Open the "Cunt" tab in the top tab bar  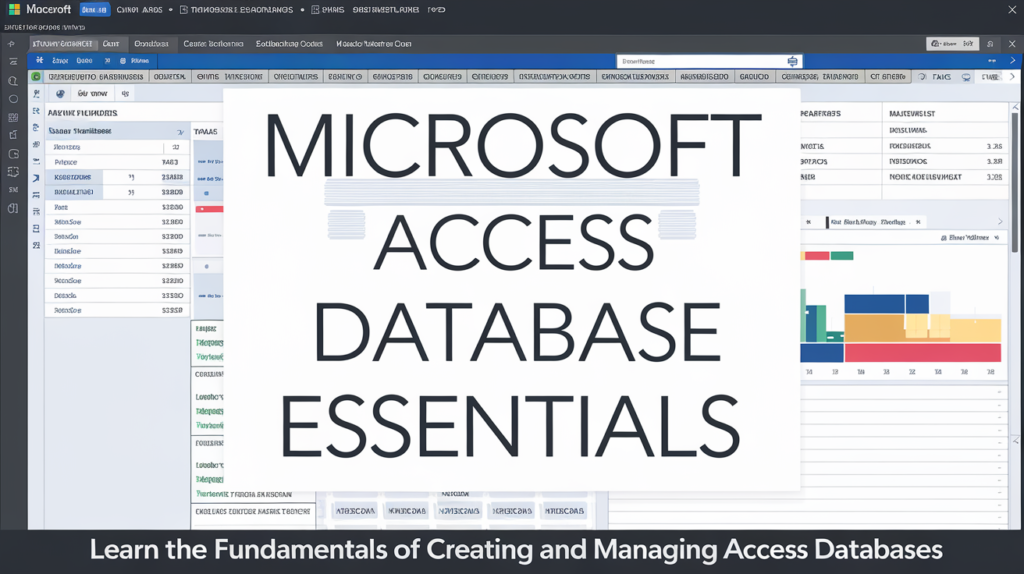[x=111, y=44]
